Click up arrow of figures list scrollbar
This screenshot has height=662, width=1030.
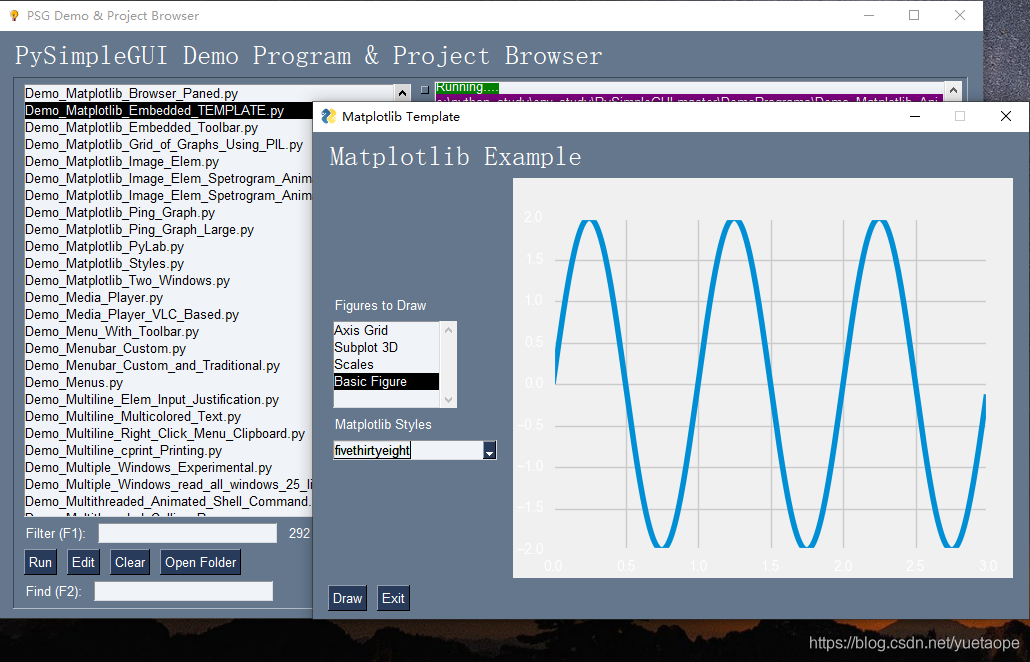coord(449,330)
